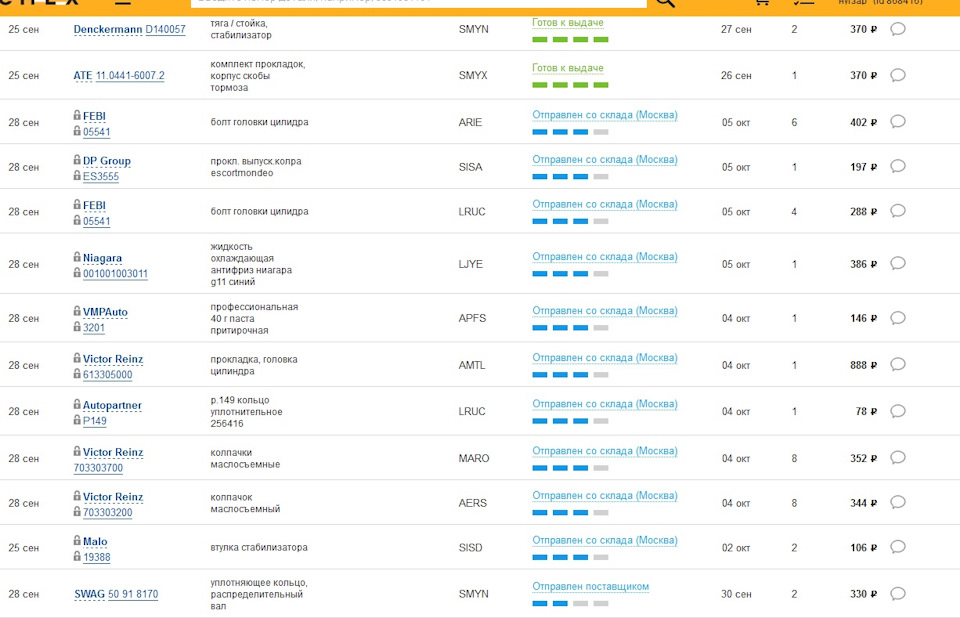Click comment icon on ATE 11.0441-6007.2 row

(897, 75)
